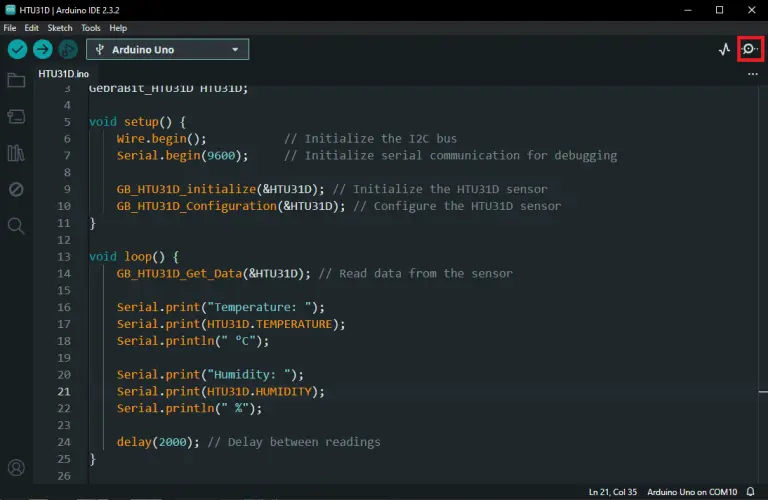This screenshot has height=500, width=768.
Task: Click the 'Read data from the sensor' comment
Action: click(x=415, y=274)
